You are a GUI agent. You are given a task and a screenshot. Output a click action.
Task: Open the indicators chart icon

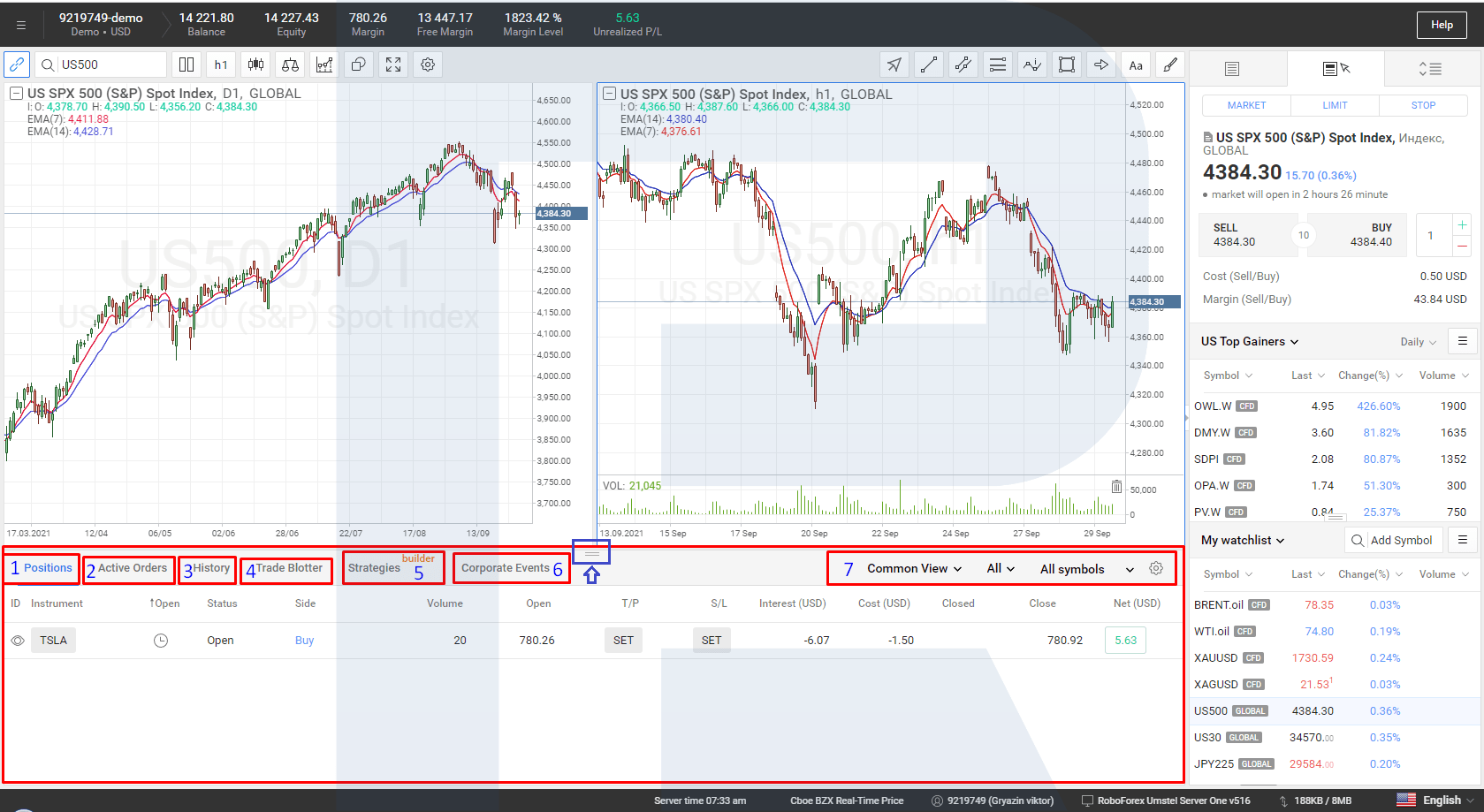324,65
